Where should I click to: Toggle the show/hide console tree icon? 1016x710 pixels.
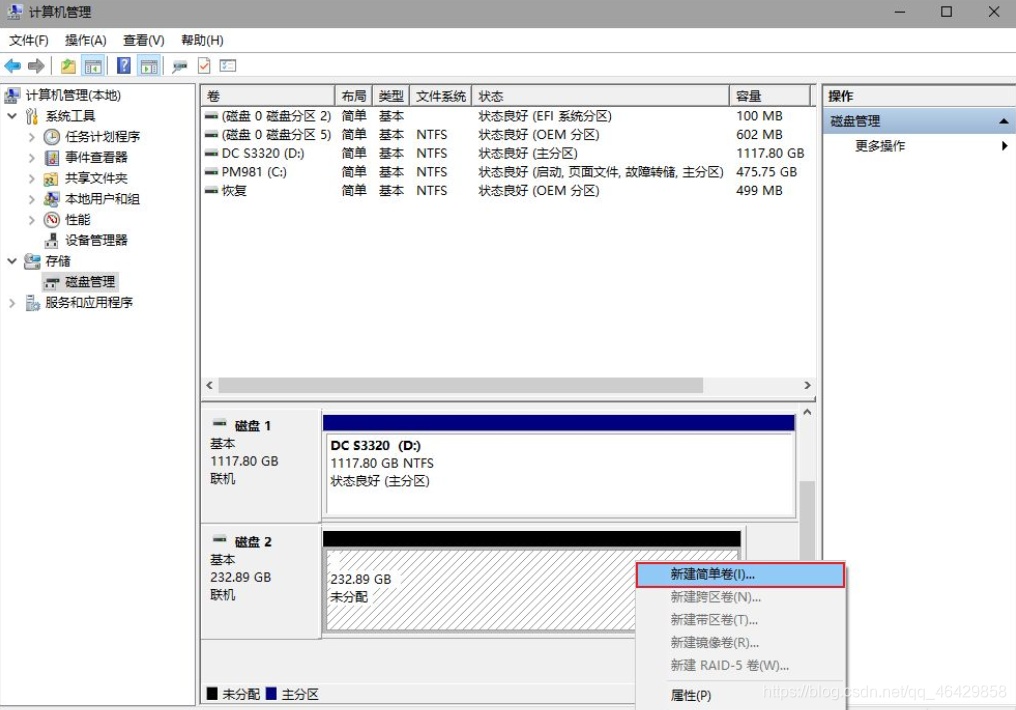pos(93,65)
